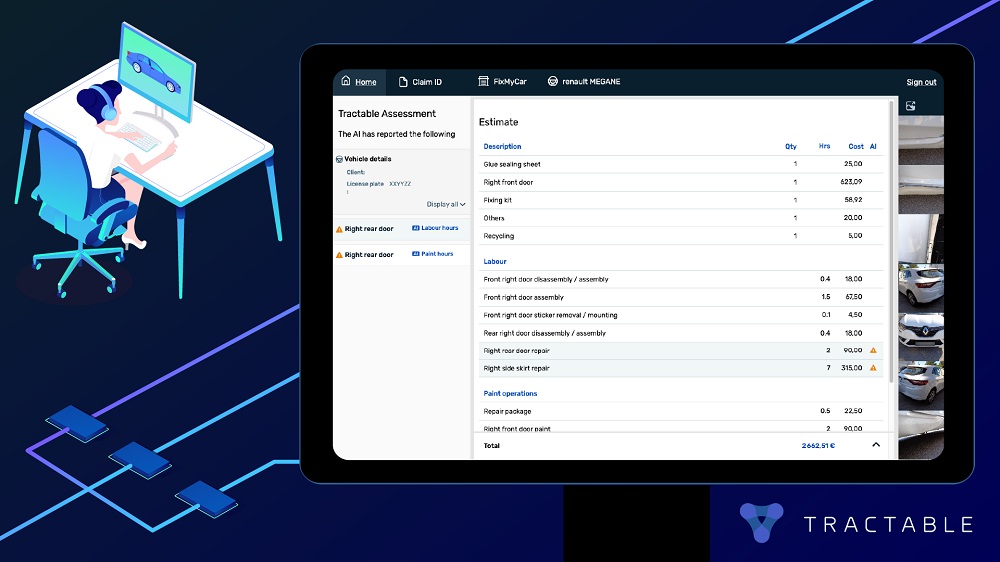The width and height of the screenshot is (1000, 562).
Task: Open the Labour hours AI link
Action: (x=436, y=229)
